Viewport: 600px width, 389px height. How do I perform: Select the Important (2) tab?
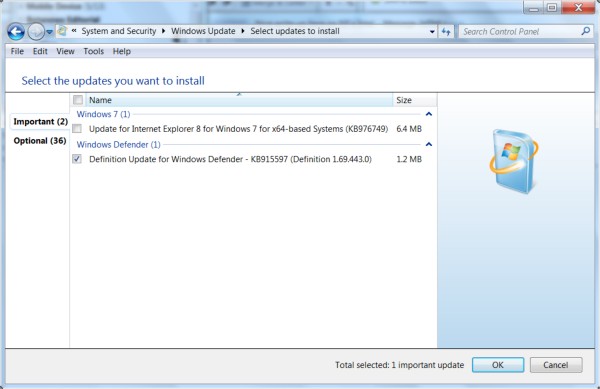click(41, 122)
